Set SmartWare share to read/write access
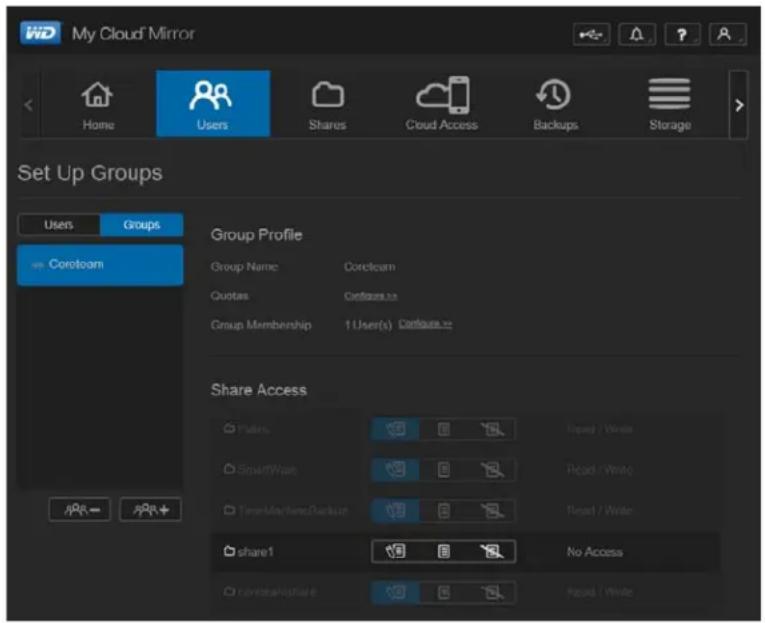The image size is (765, 623). pyautogui.click(x=396, y=470)
